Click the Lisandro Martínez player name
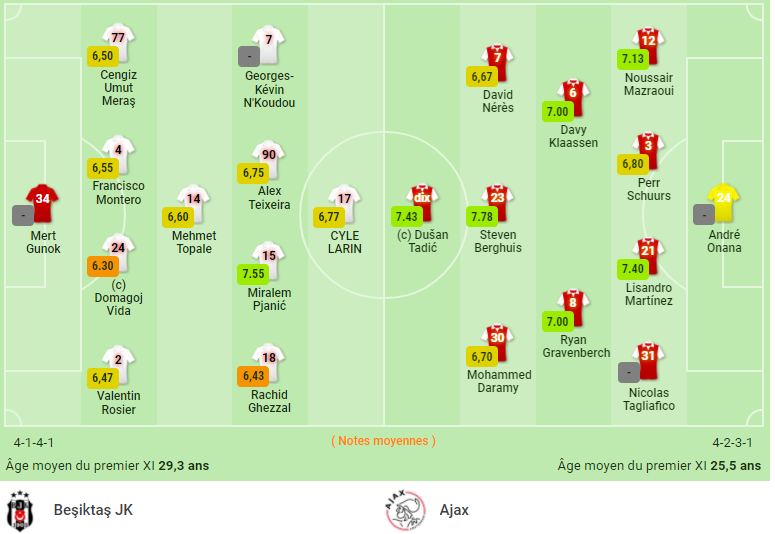 tap(648, 294)
